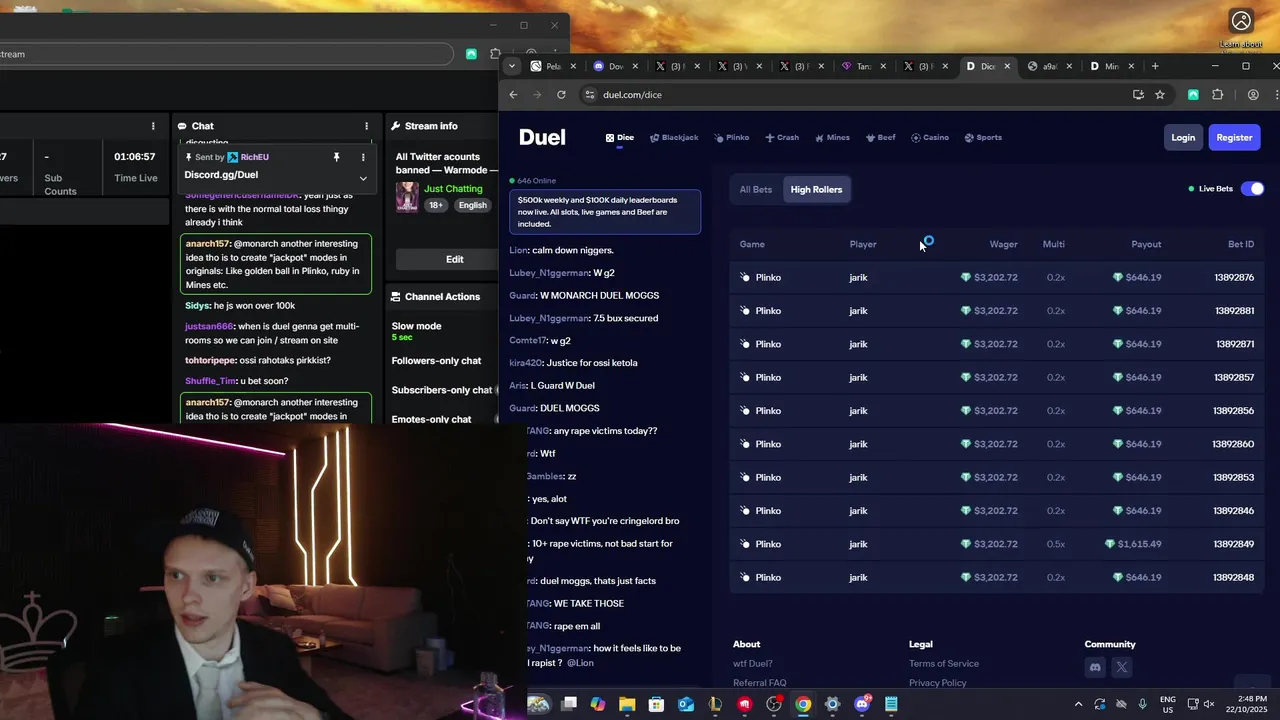Viewport: 1280px width, 720px height.
Task: Open the ENG US language indicator
Action: [1168, 704]
